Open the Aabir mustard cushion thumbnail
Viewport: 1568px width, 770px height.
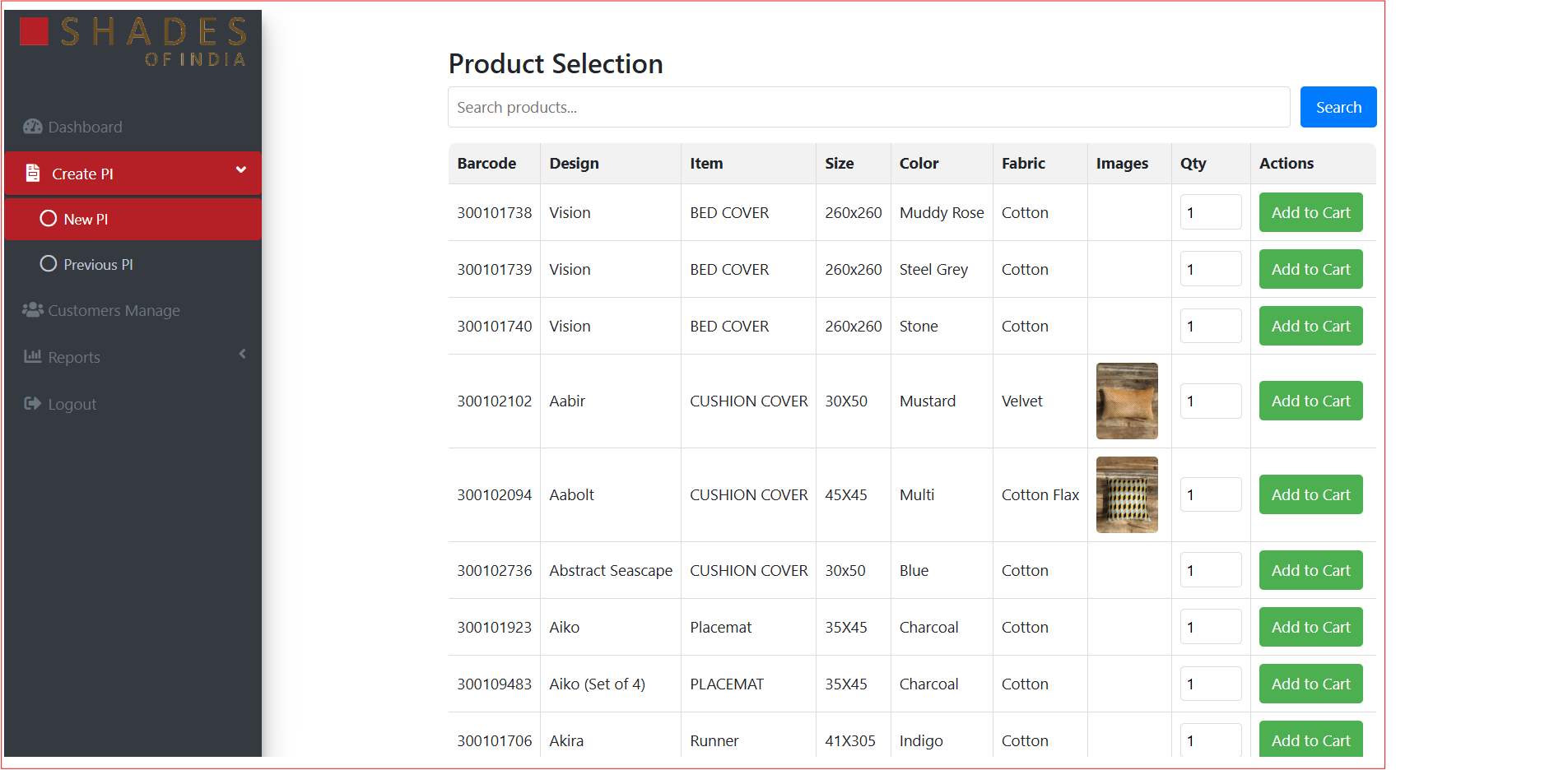pos(1127,401)
